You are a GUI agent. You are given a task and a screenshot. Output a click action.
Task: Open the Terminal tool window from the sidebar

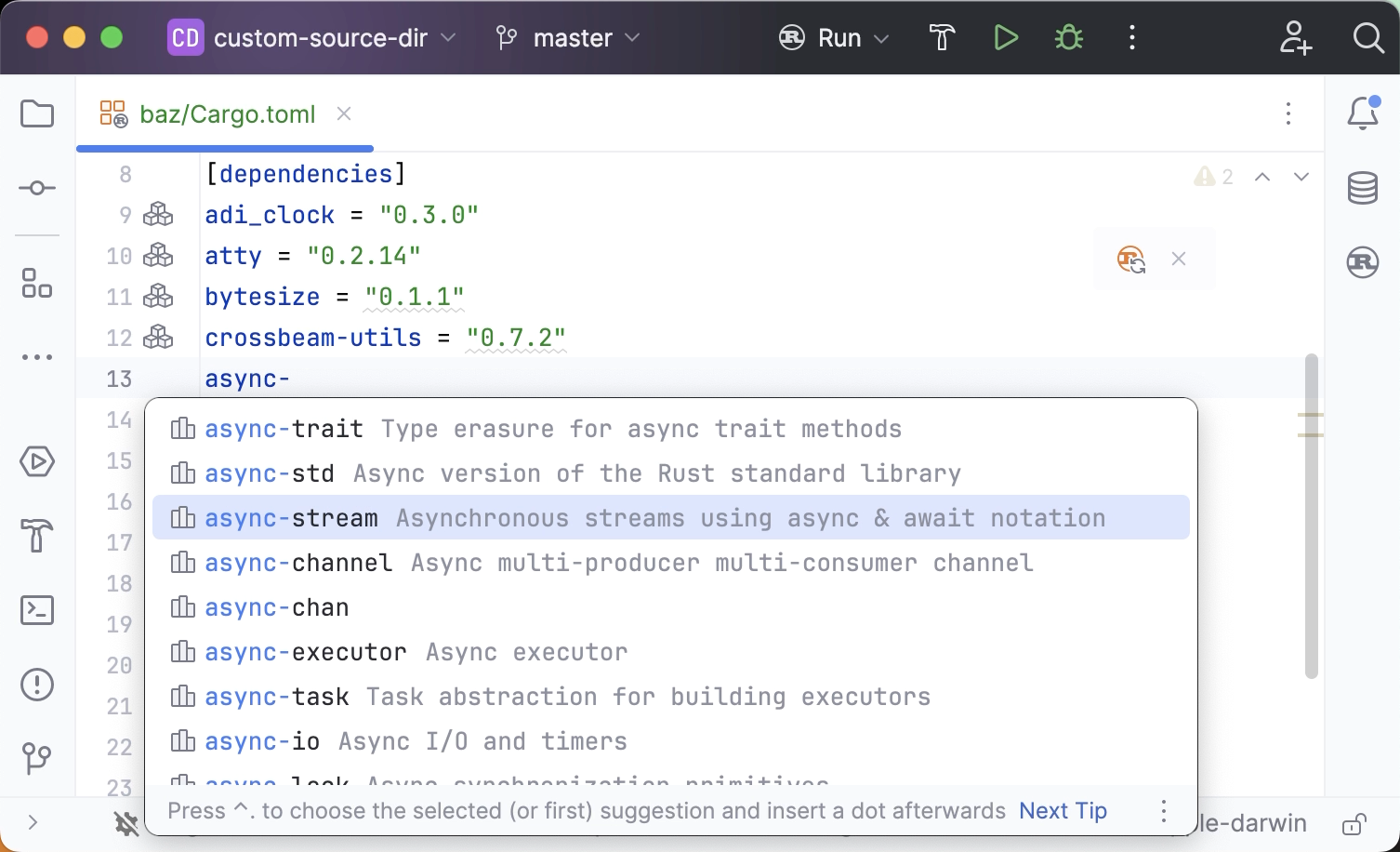click(36, 610)
